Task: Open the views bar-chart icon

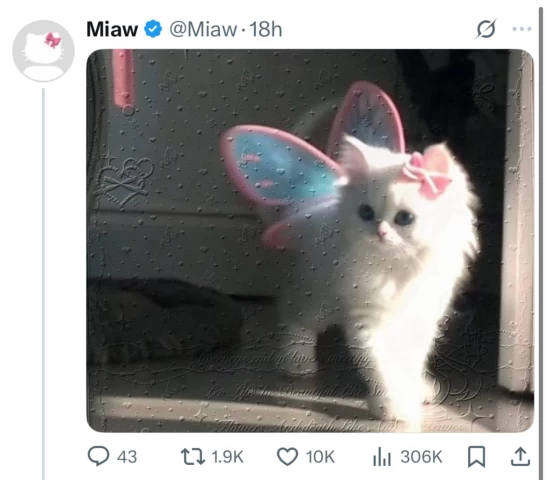Action: tap(382, 457)
